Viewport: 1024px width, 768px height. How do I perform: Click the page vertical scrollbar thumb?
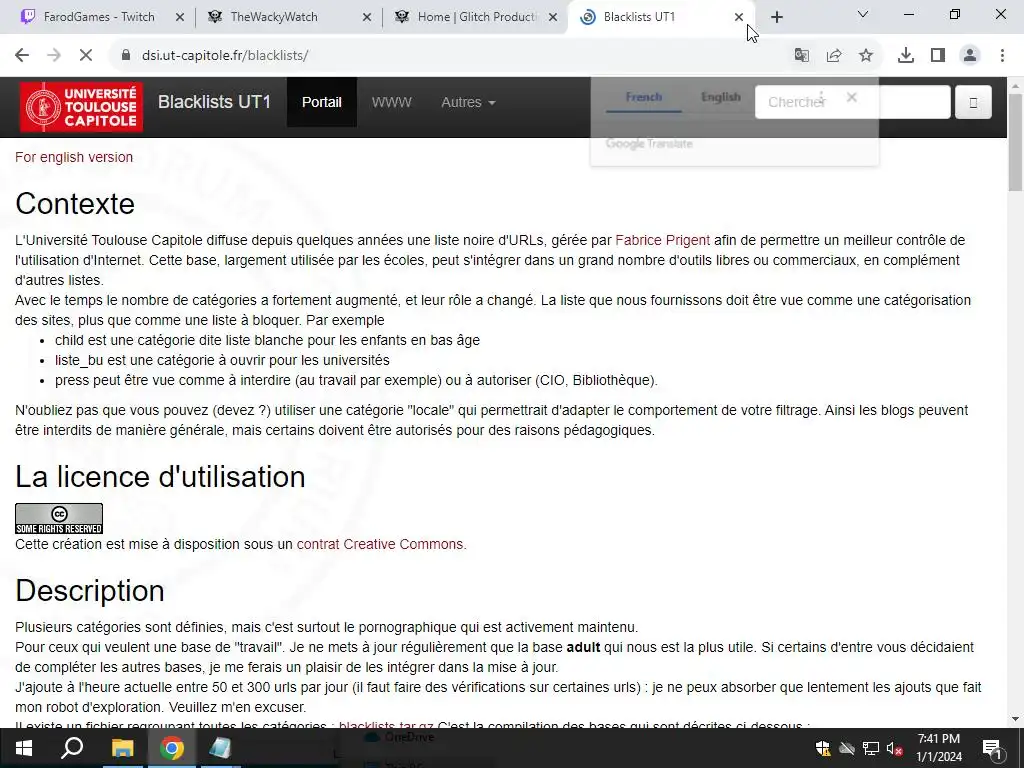[1015, 144]
